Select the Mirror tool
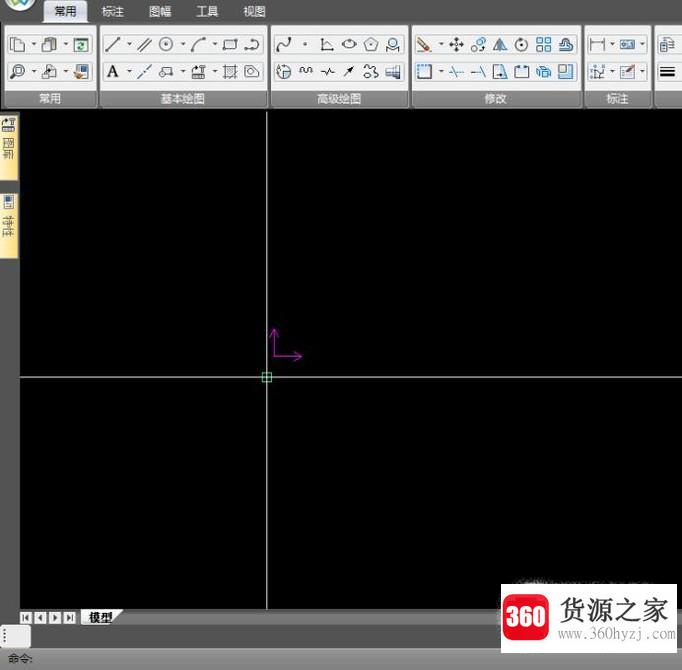The width and height of the screenshot is (682, 670). (x=500, y=44)
